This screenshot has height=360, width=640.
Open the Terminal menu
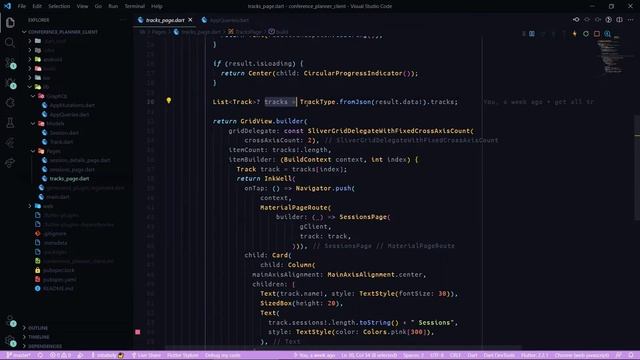[135, 6]
